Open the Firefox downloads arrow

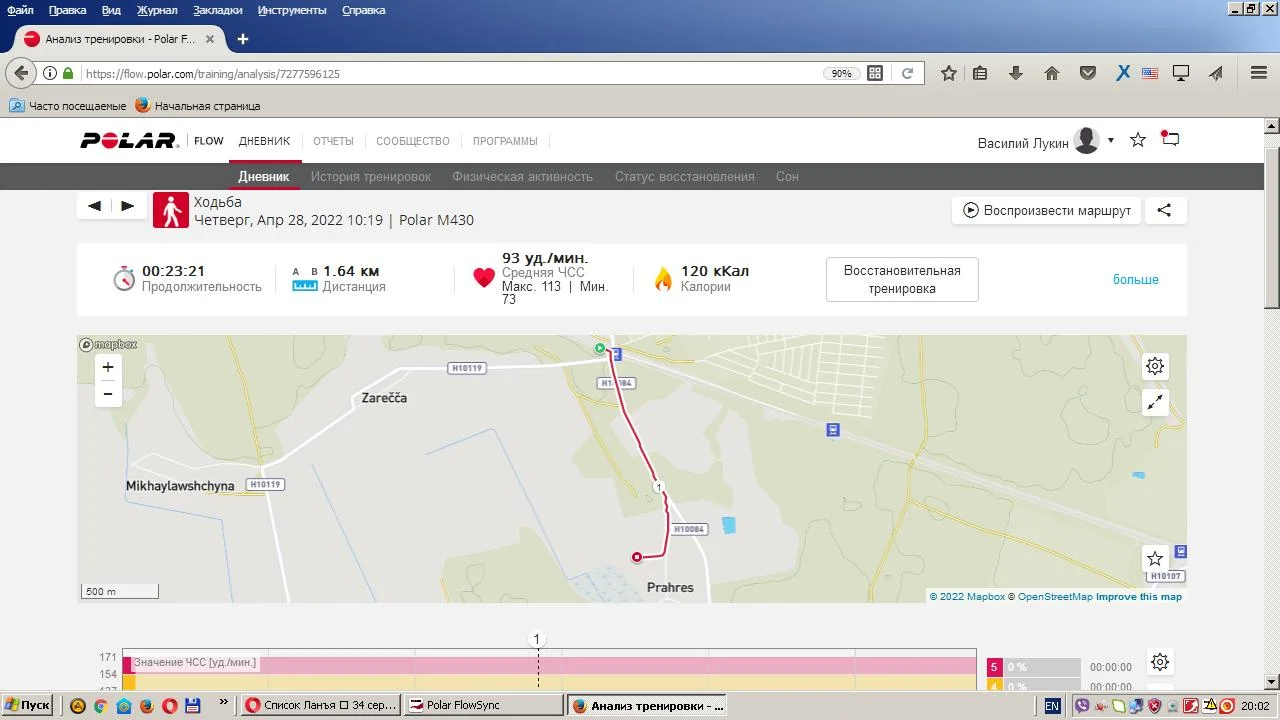tap(1016, 73)
